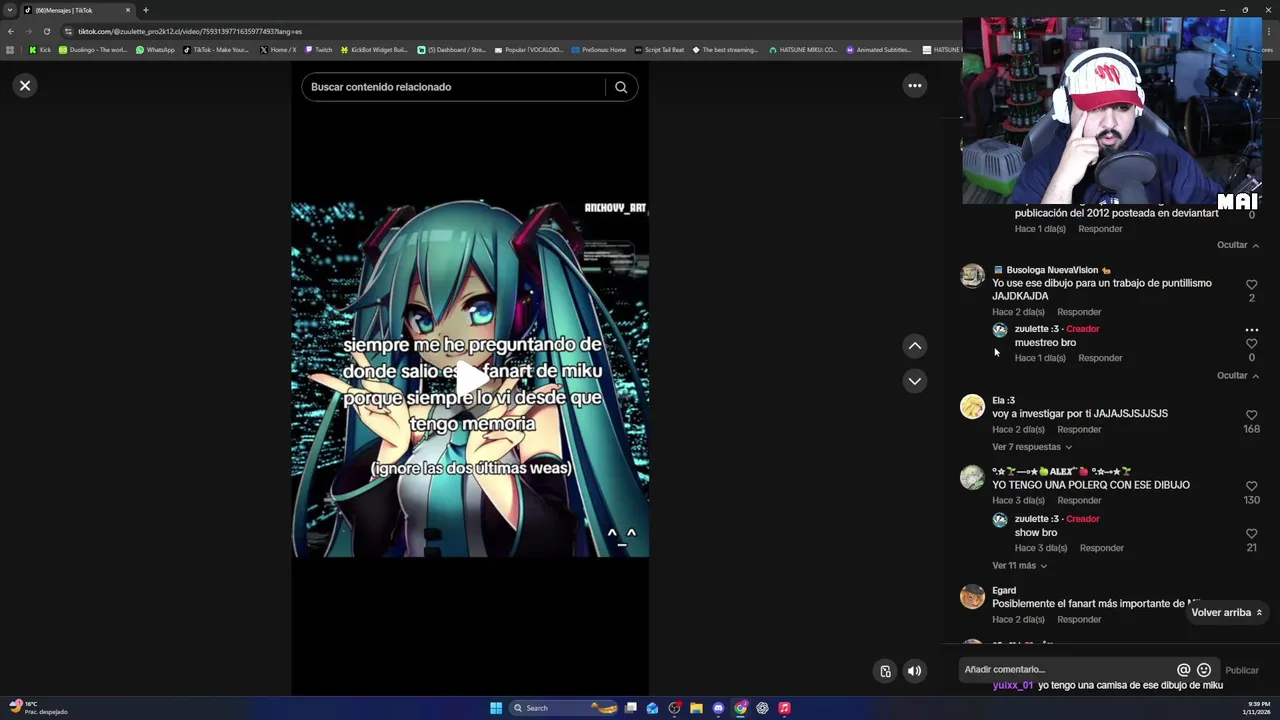1280x720 pixels.
Task: Toggle auto-scroll button beside volume
Action: click(x=885, y=671)
